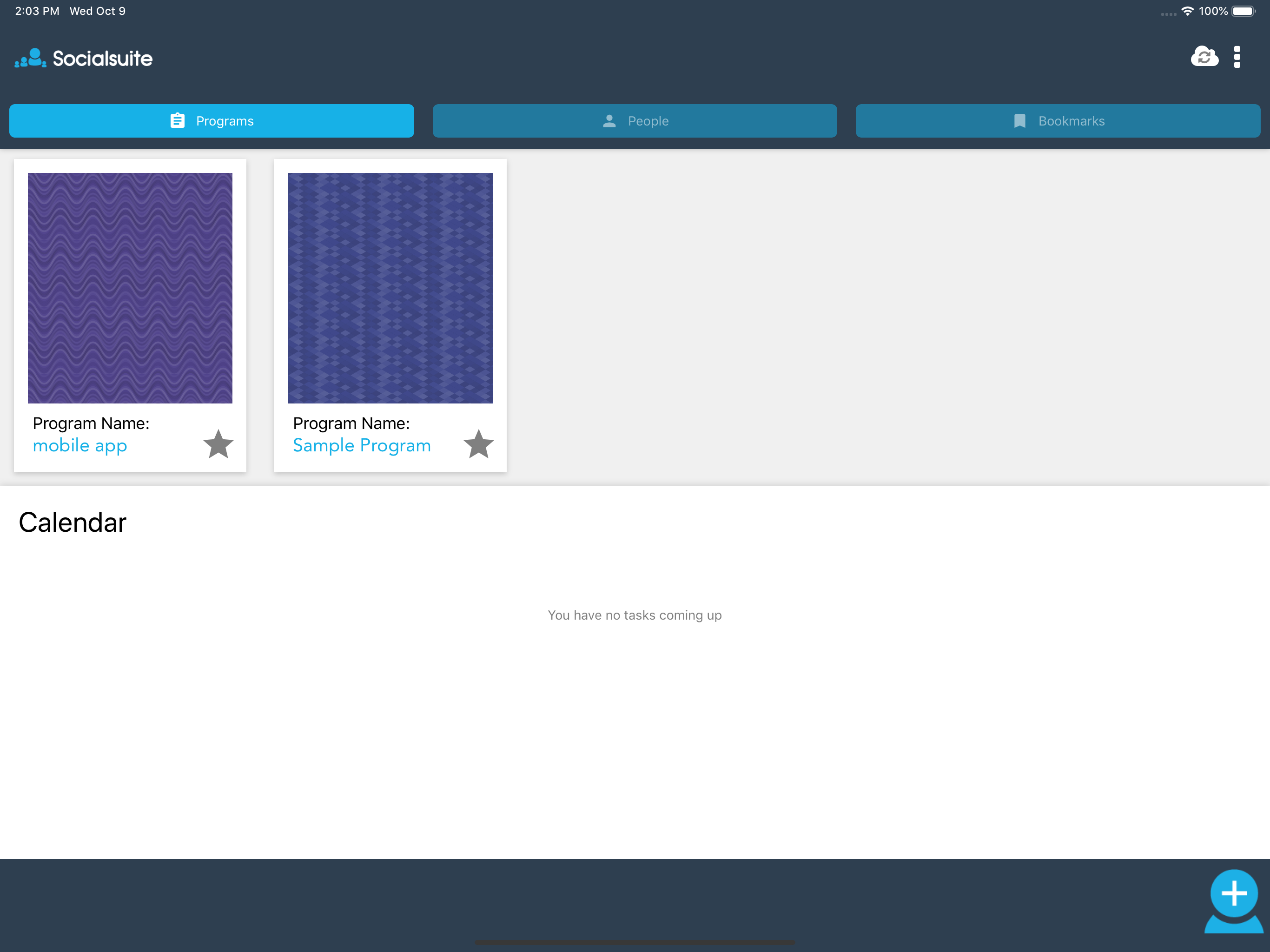Tap the Wed Oct 9 date
The width and height of the screenshot is (1270, 952).
tap(98, 11)
